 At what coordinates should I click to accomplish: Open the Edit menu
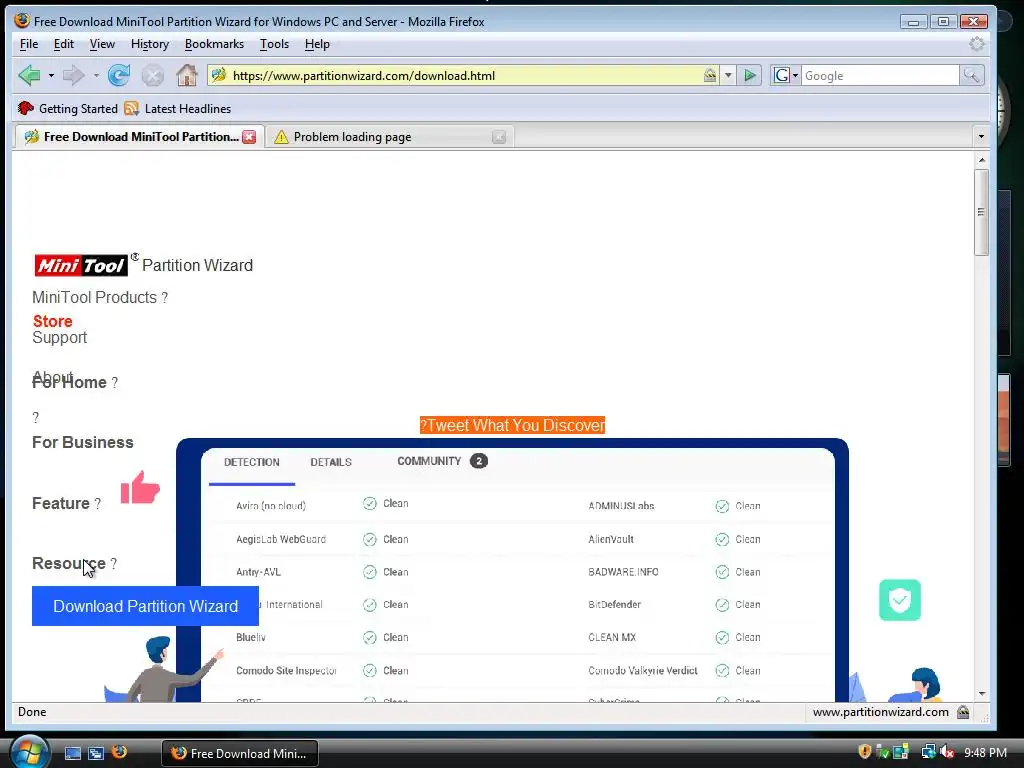tap(63, 44)
